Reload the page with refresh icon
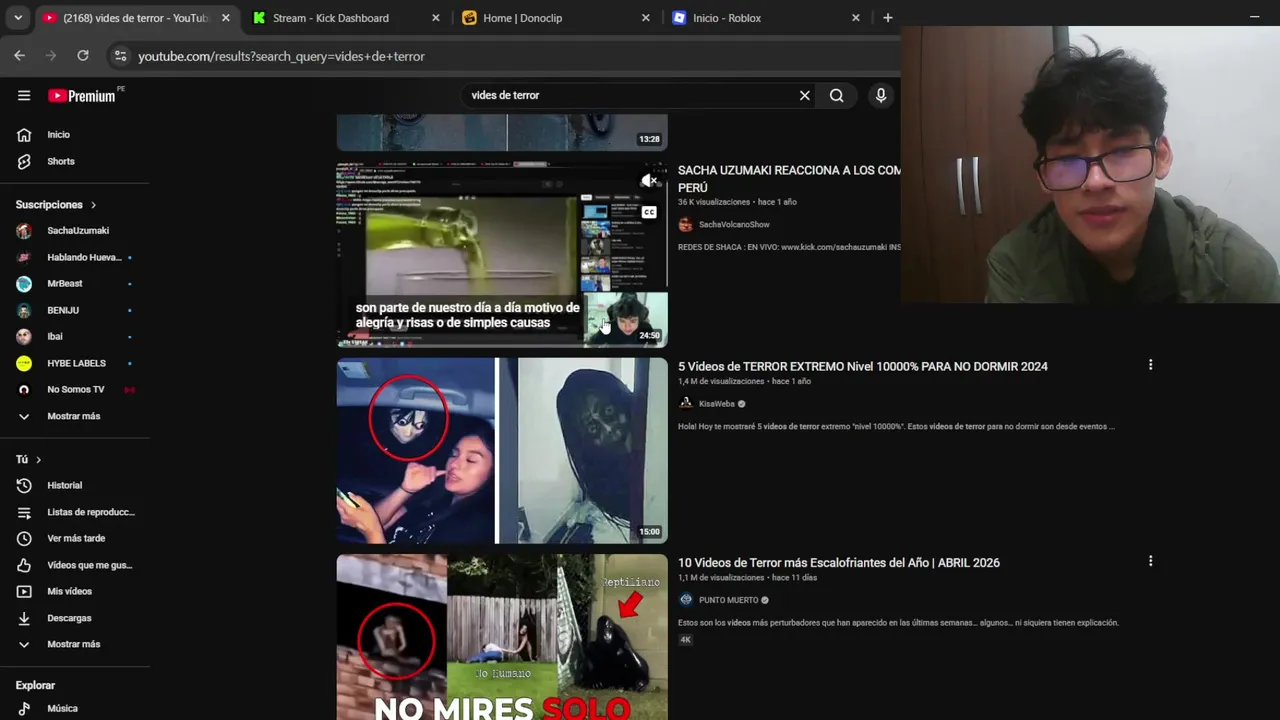The width and height of the screenshot is (1280, 720). (x=83, y=56)
